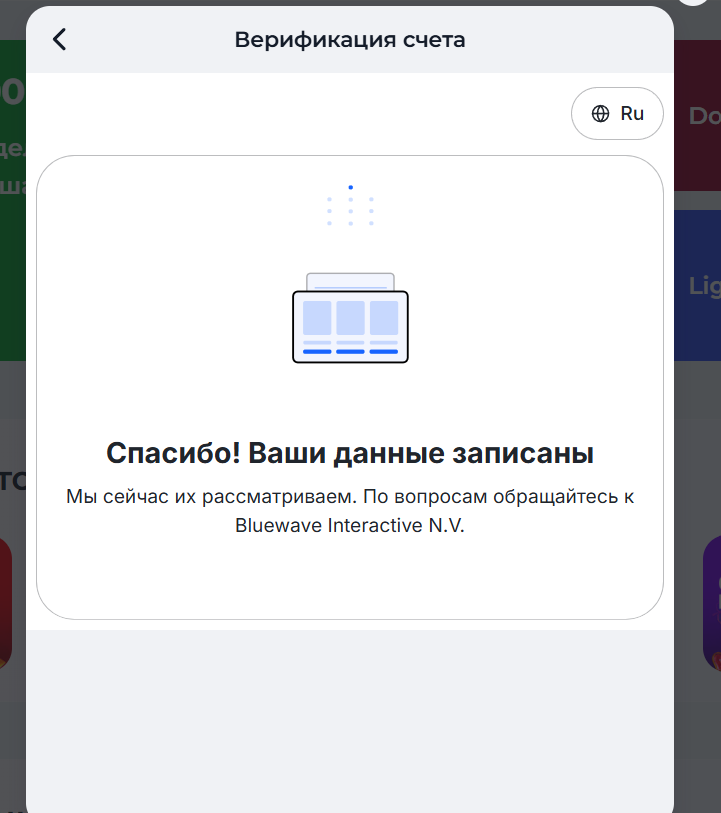
Task: Click the right column of the illustration
Action: 384,318
